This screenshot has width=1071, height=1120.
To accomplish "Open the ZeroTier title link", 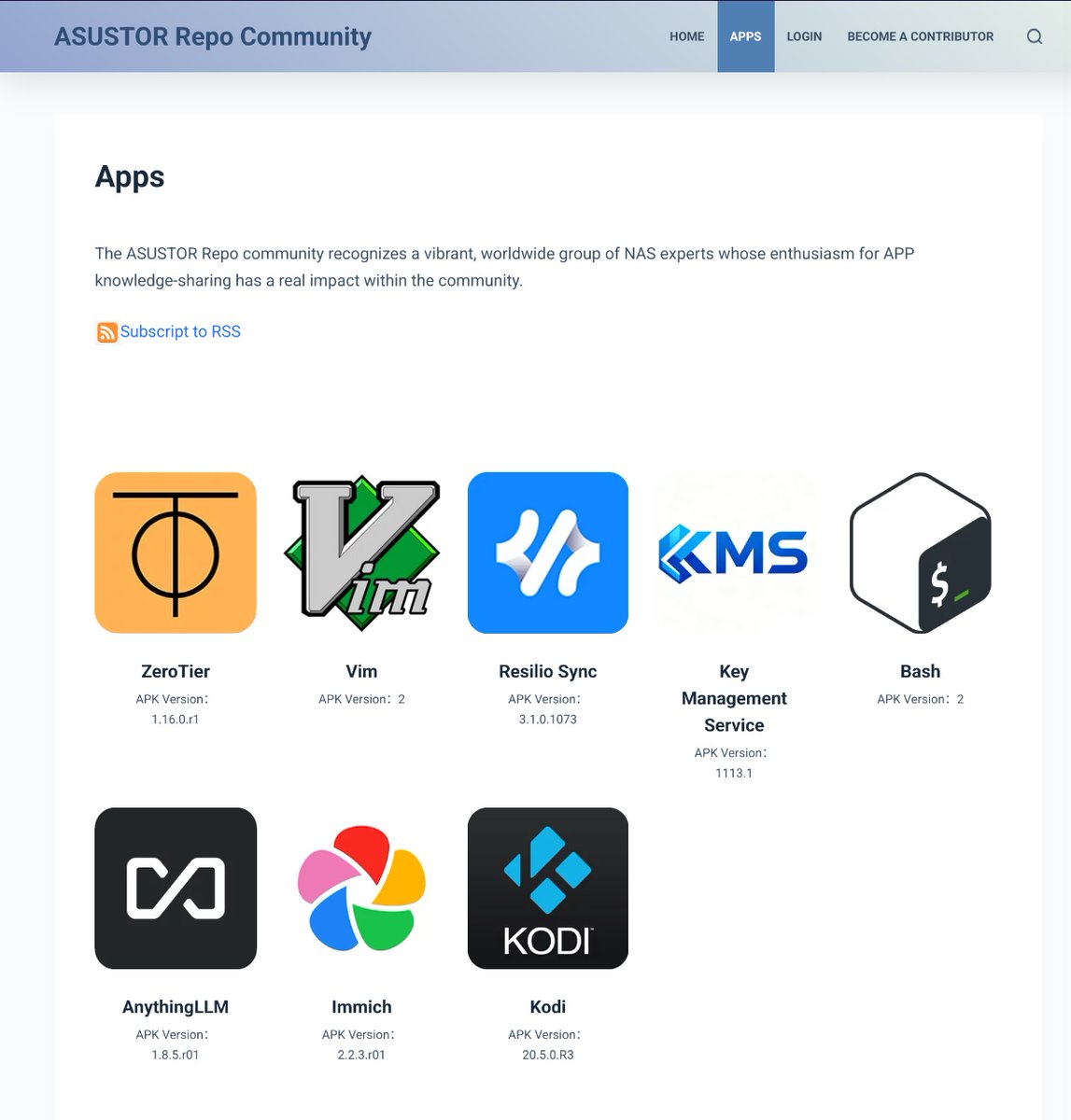I will (x=176, y=671).
